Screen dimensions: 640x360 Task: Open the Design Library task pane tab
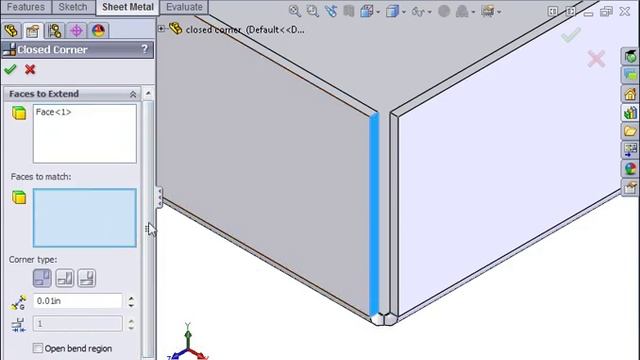[630, 113]
